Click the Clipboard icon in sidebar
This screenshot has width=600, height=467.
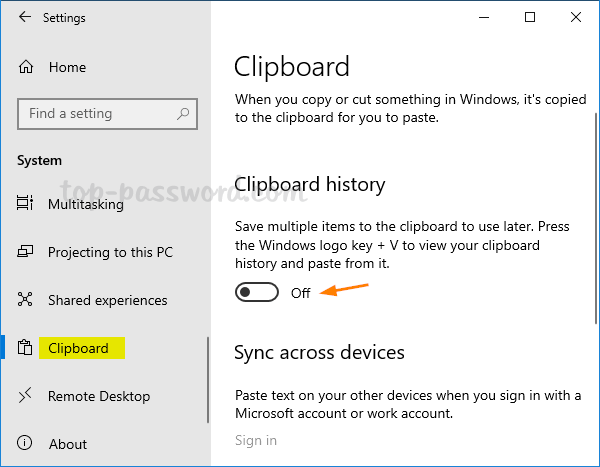point(26,348)
